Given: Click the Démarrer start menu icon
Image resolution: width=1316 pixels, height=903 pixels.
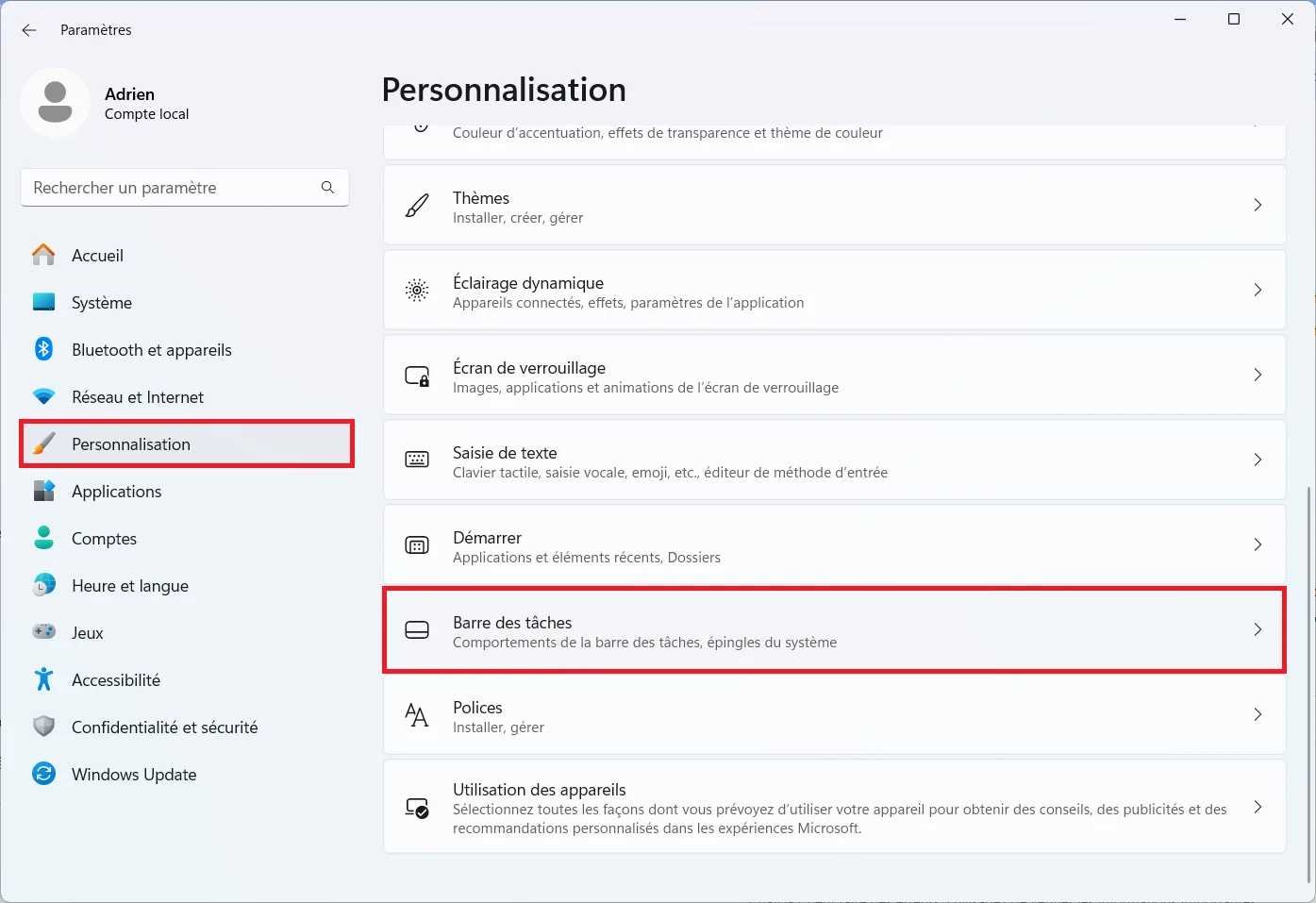Looking at the screenshot, I should point(417,544).
